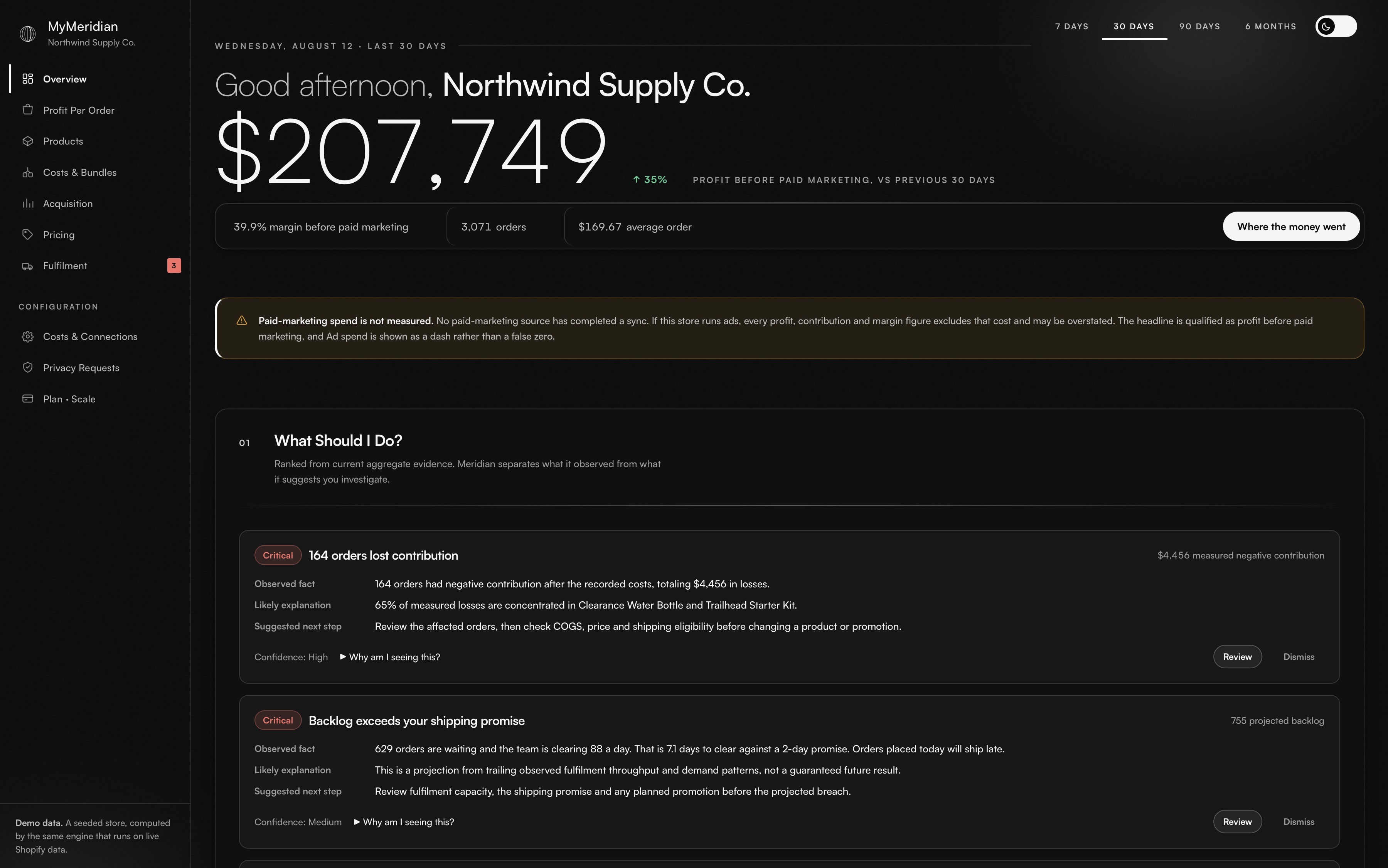Switch to the 6 Months range

tap(1270, 27)
